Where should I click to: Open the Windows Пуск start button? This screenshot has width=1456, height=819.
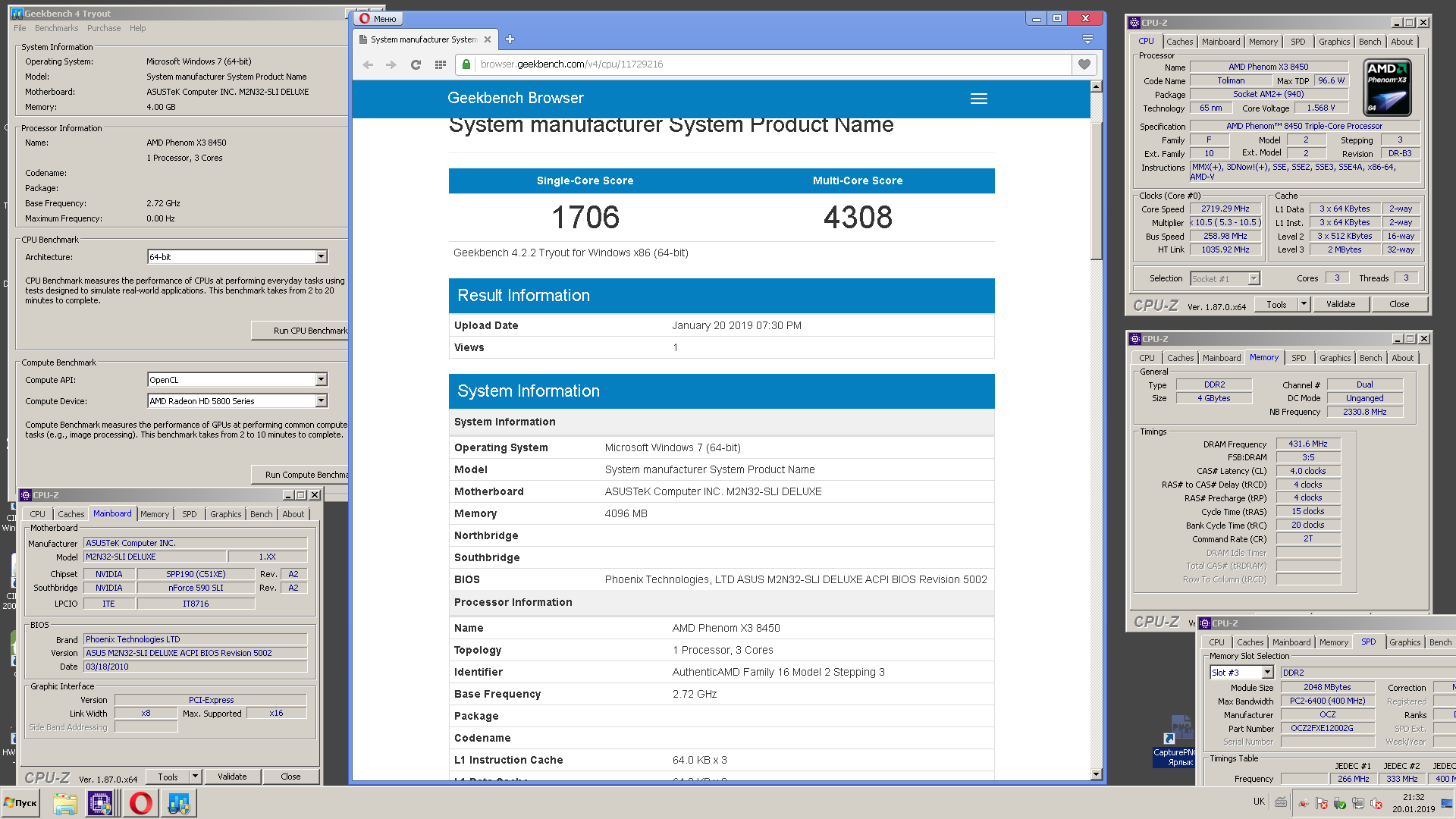pyautogui.click(x=21, y=803)
